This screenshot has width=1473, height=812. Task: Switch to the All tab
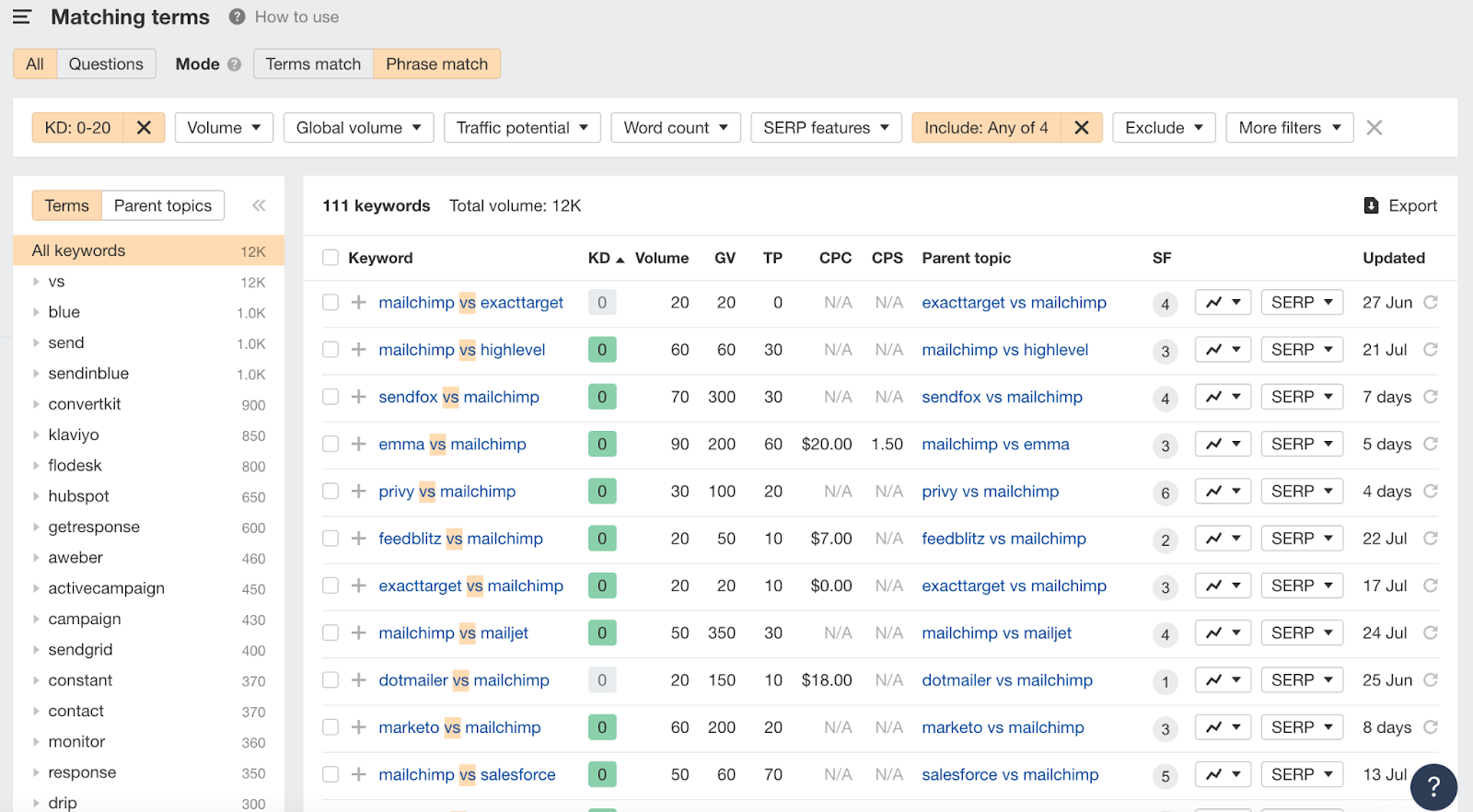tap(35, 64)
